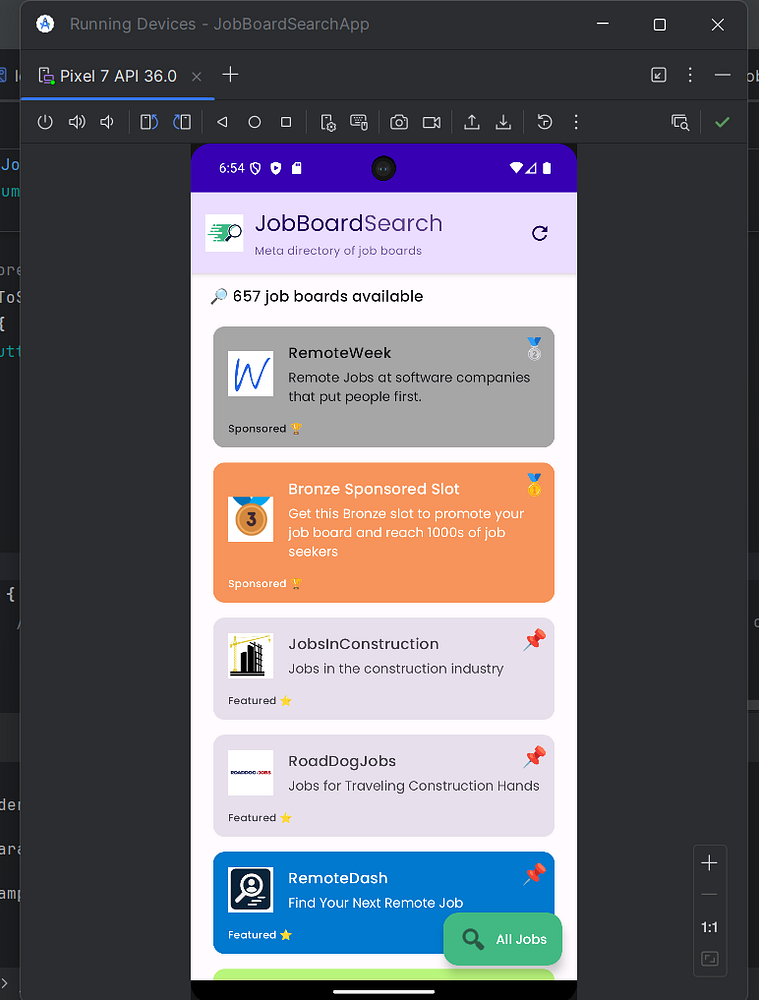Viewport: 759px width, 1000px height.
Task: Take an emulator screenshot with camera icon
Action: coord(399,122)
